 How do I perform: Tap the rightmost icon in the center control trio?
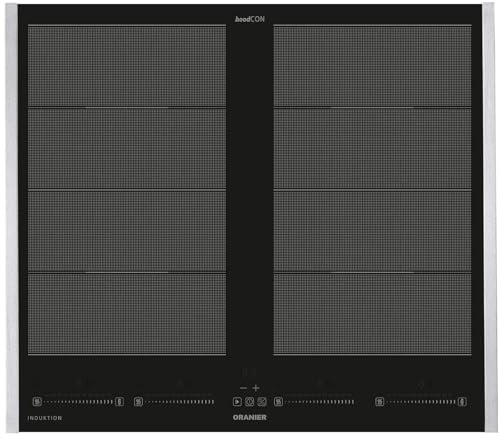pyautogui.click(x=262, y=402)
